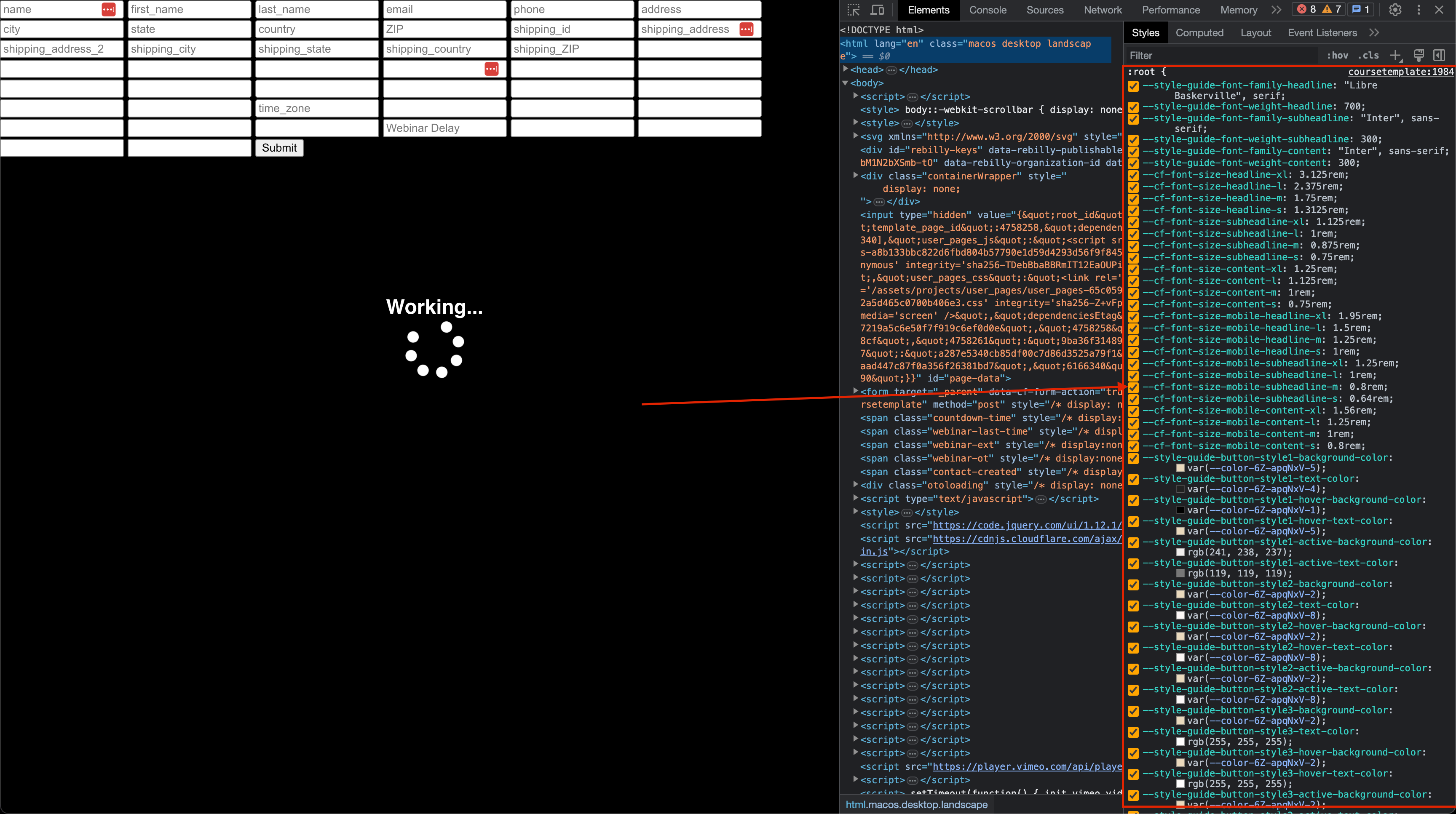Image resolution: width=1456 pixels, height=814 pixels.
Task: Show more DevTools panels chevron
Action: tap(1276, 10)
